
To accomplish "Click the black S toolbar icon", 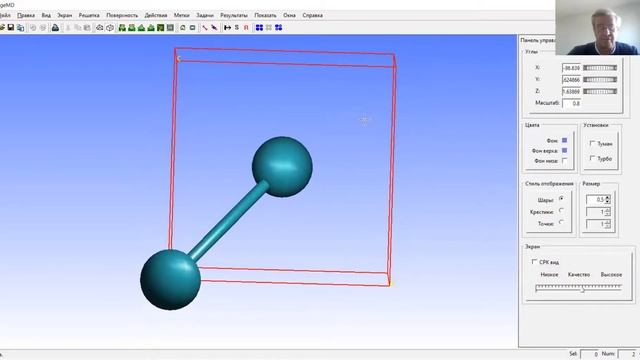I will click(237, 27).
